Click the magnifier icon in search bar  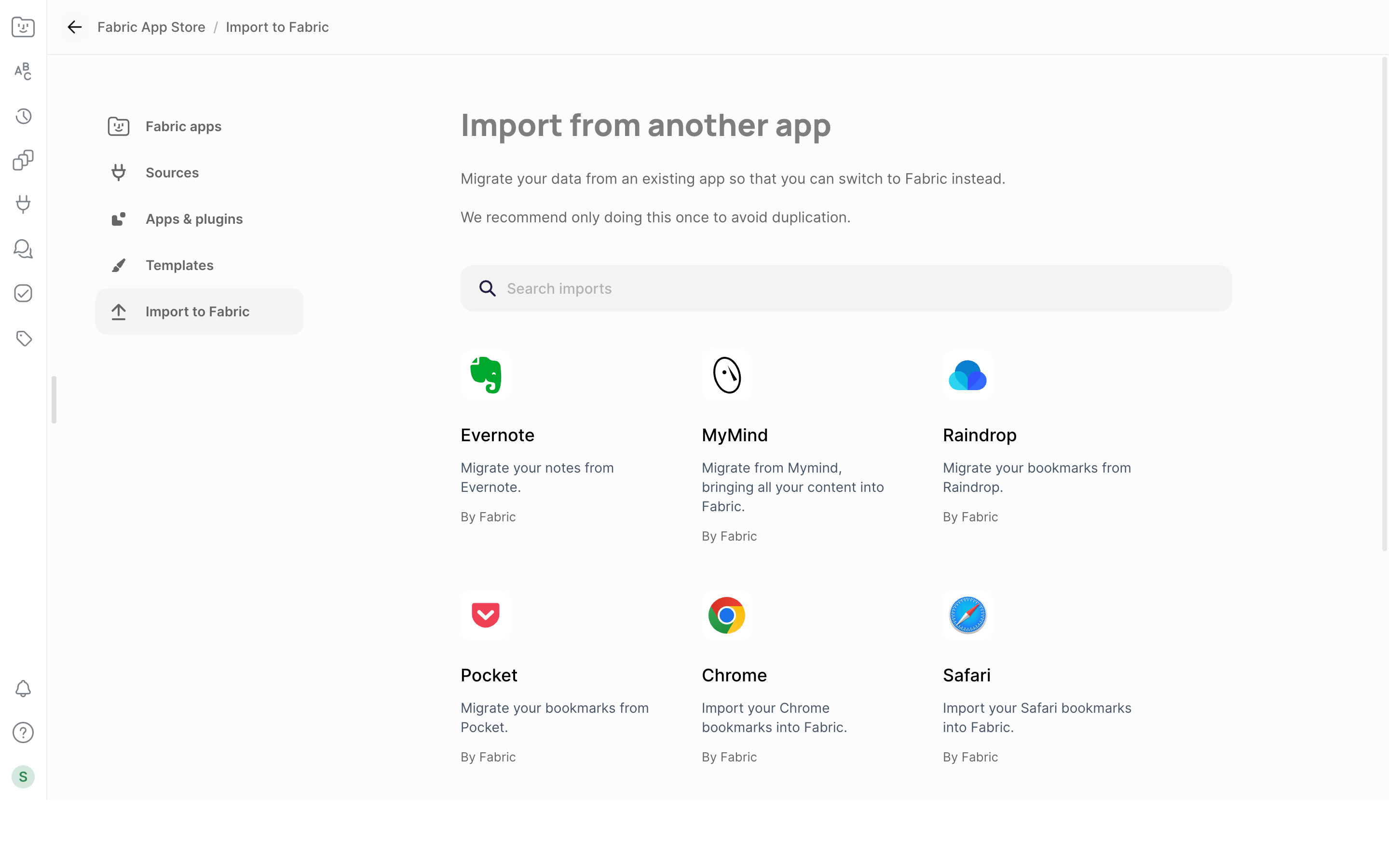[x=487, y=288]
